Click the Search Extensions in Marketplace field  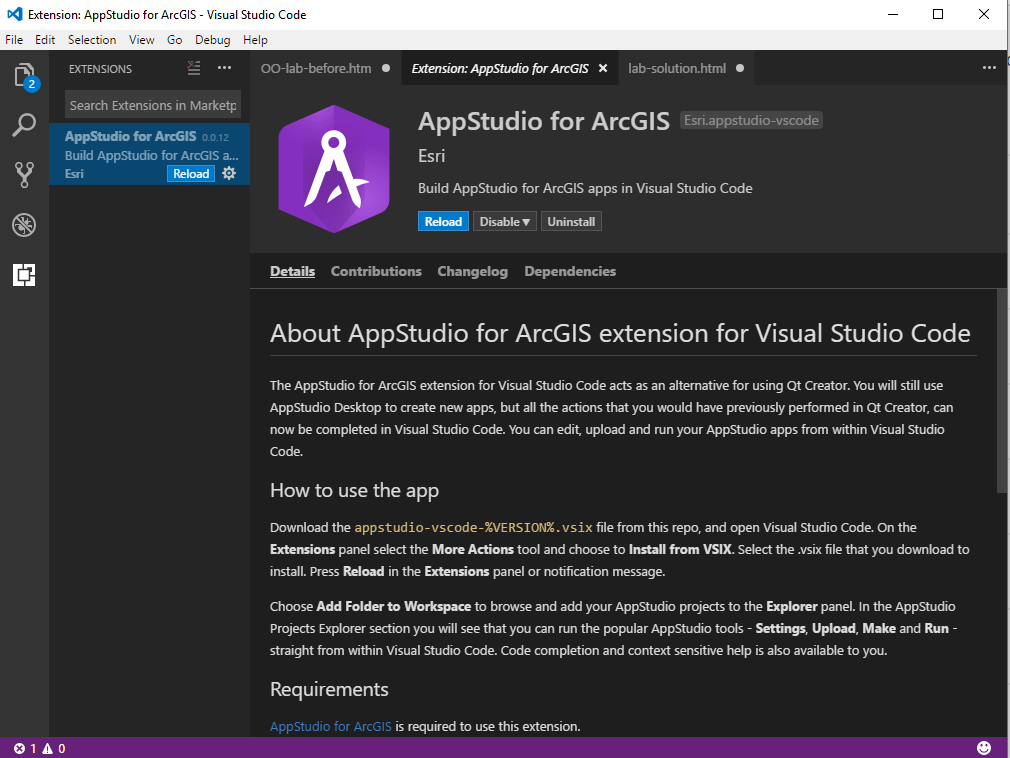150,104
